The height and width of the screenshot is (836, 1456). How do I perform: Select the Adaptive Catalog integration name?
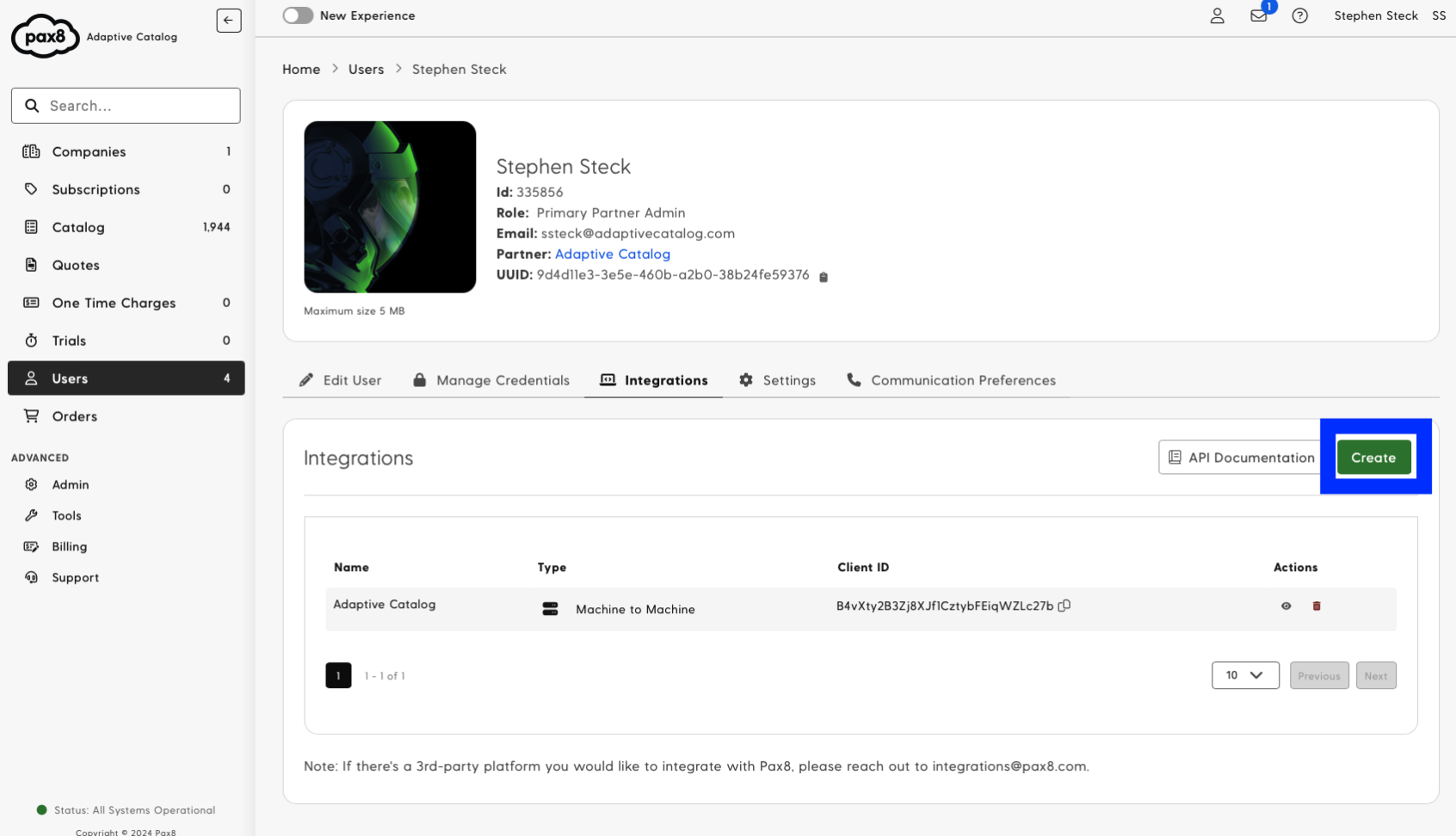[x=385, y=605]
